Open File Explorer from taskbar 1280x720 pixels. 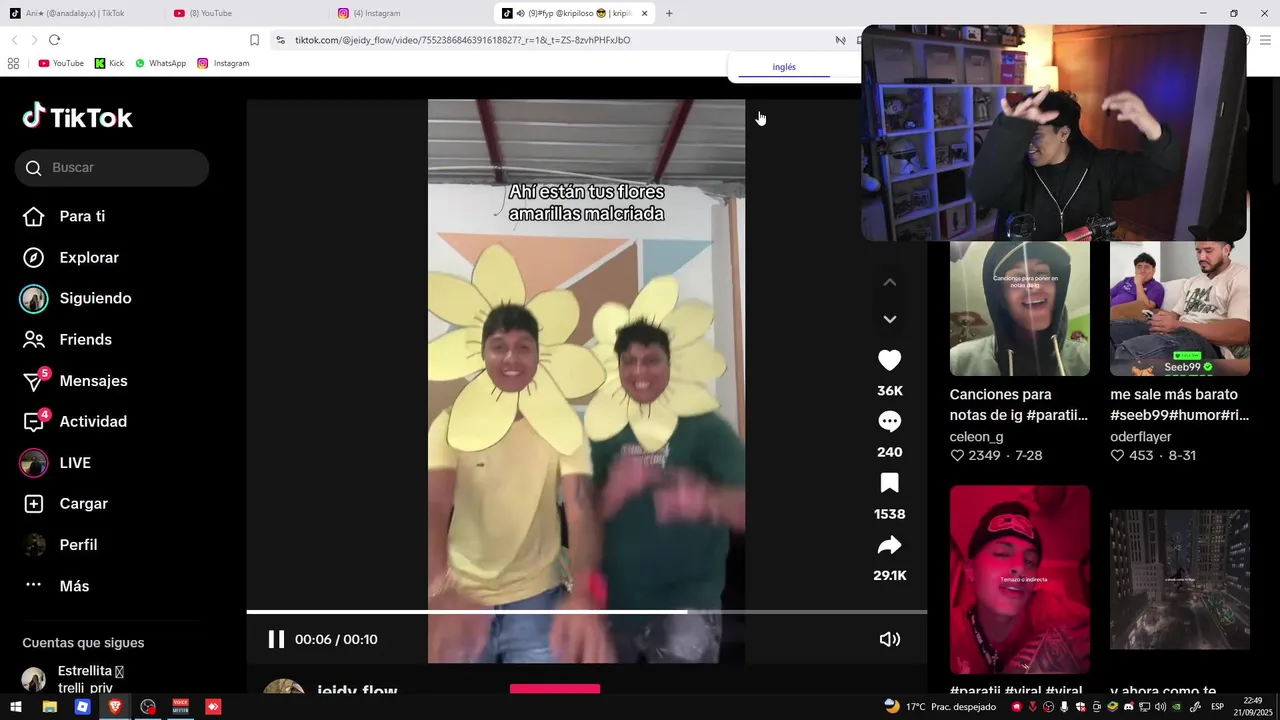coord(49,707)
